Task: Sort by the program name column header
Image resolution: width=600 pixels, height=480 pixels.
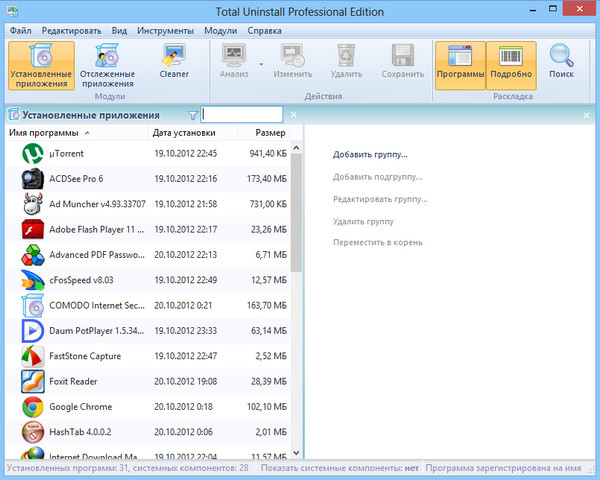Action: pyautogui.click(x=47, y=133)
